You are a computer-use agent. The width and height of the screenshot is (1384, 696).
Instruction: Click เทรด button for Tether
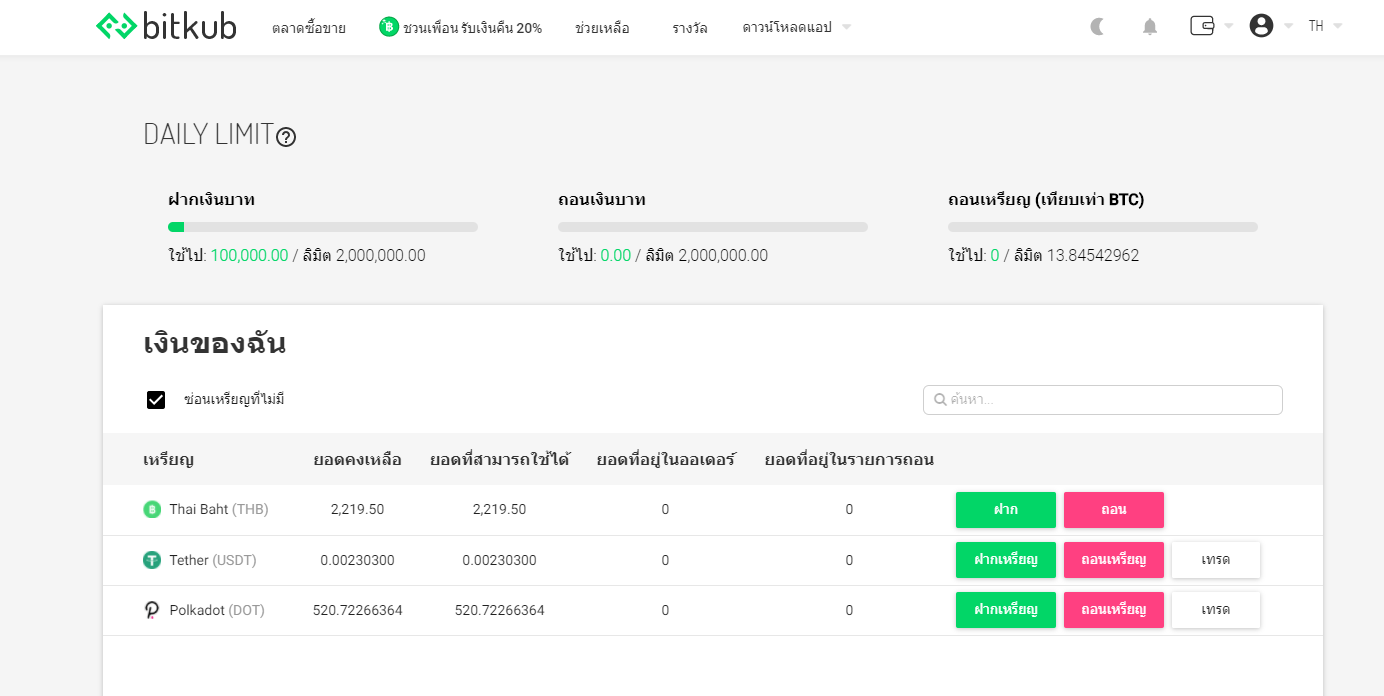[1216, 560]
